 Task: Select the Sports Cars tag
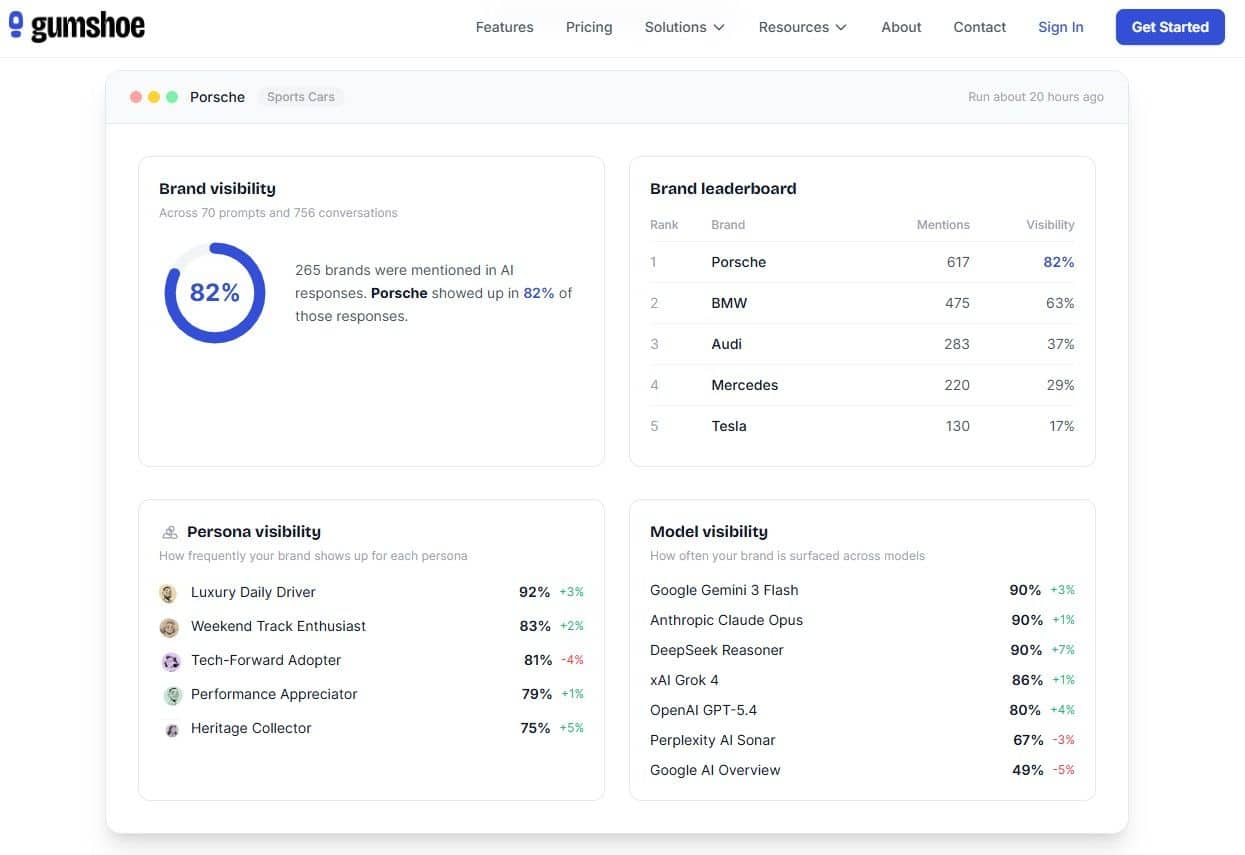301,97
